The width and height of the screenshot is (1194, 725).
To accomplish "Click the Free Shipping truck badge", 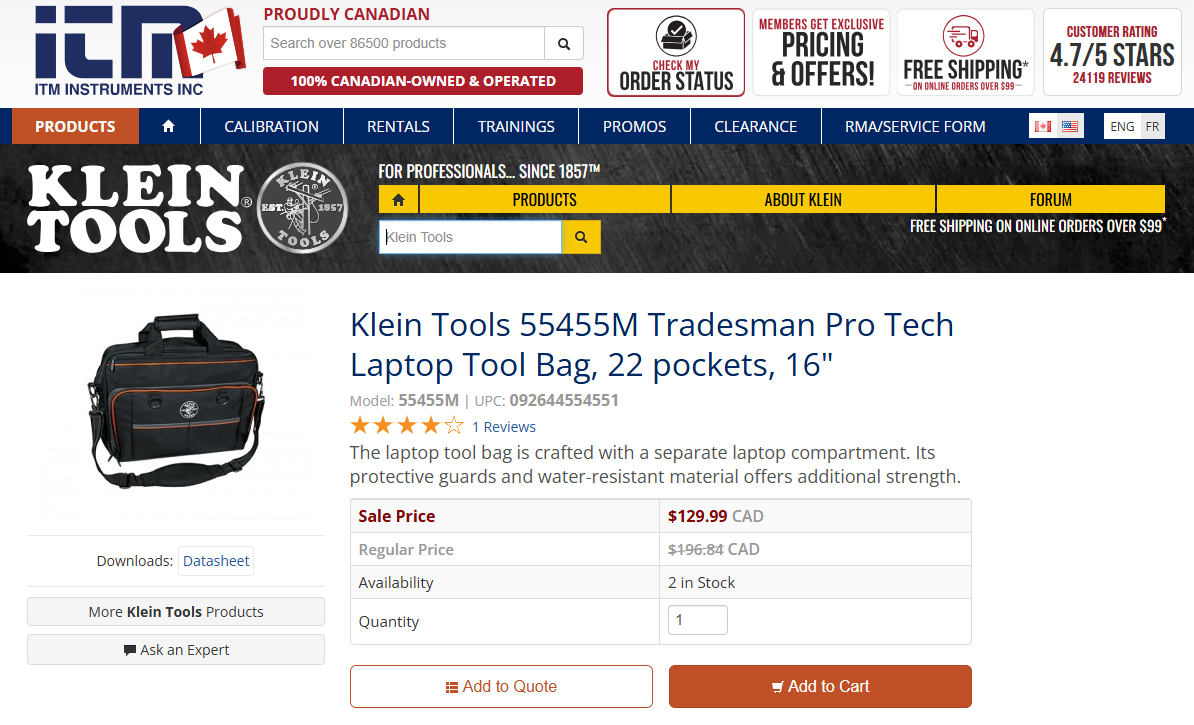I will pos(964,51).
